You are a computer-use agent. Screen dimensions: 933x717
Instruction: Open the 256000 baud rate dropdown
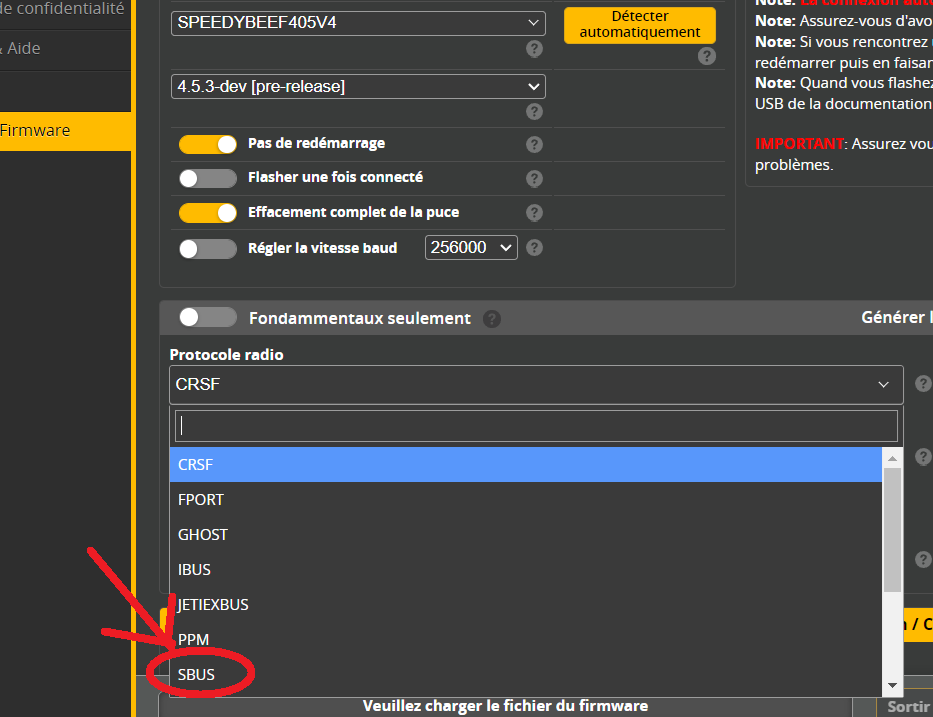tap(471, 247)
